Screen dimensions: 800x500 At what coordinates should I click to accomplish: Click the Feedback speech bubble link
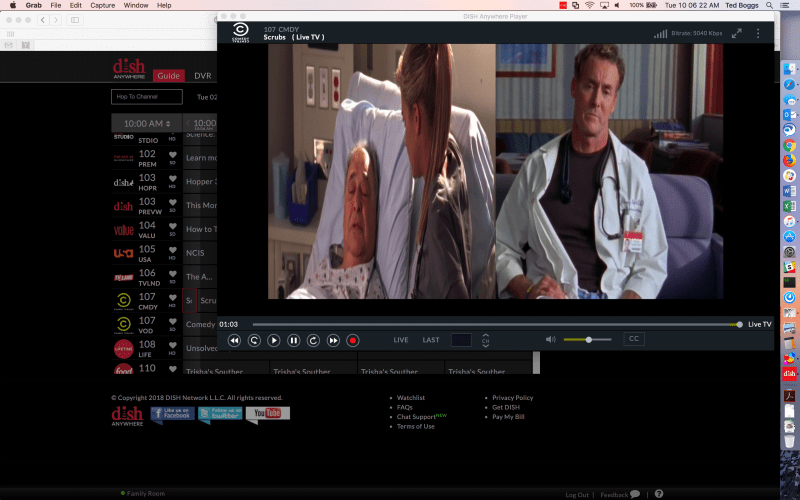point(620,494)
